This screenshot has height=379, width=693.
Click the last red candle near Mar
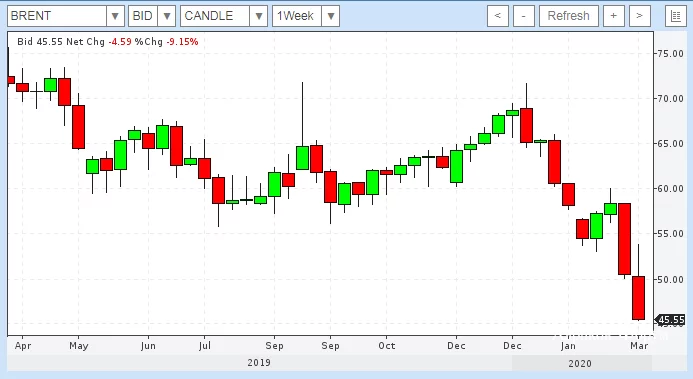[639, 298]
